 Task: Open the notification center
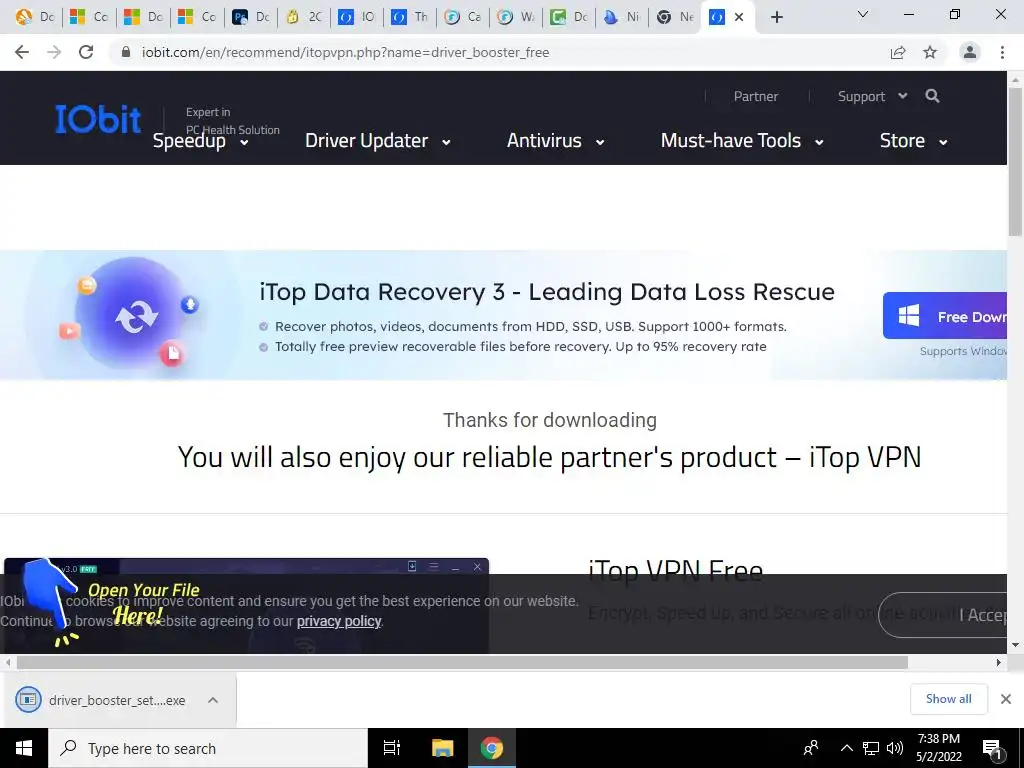(x=992, y=748)
